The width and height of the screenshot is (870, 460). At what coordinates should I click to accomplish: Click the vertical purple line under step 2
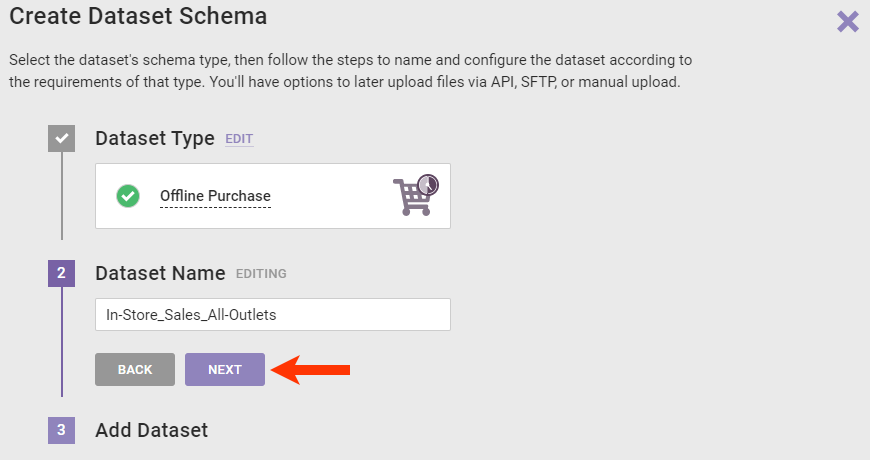62,340
